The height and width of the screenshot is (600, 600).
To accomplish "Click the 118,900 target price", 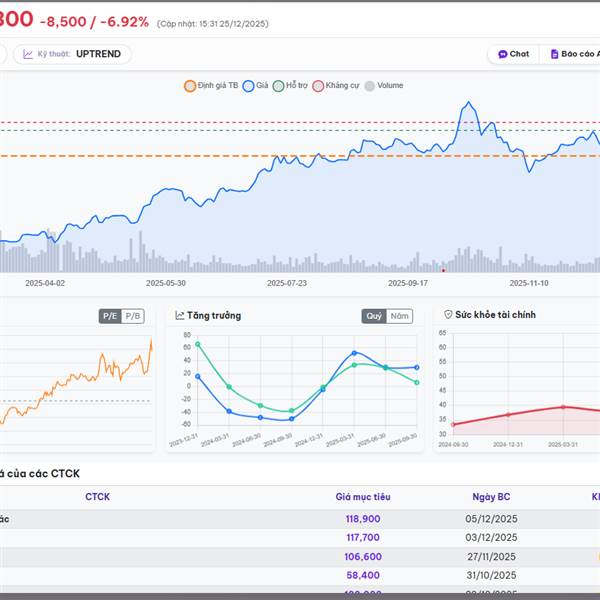I will click(363, 519).
